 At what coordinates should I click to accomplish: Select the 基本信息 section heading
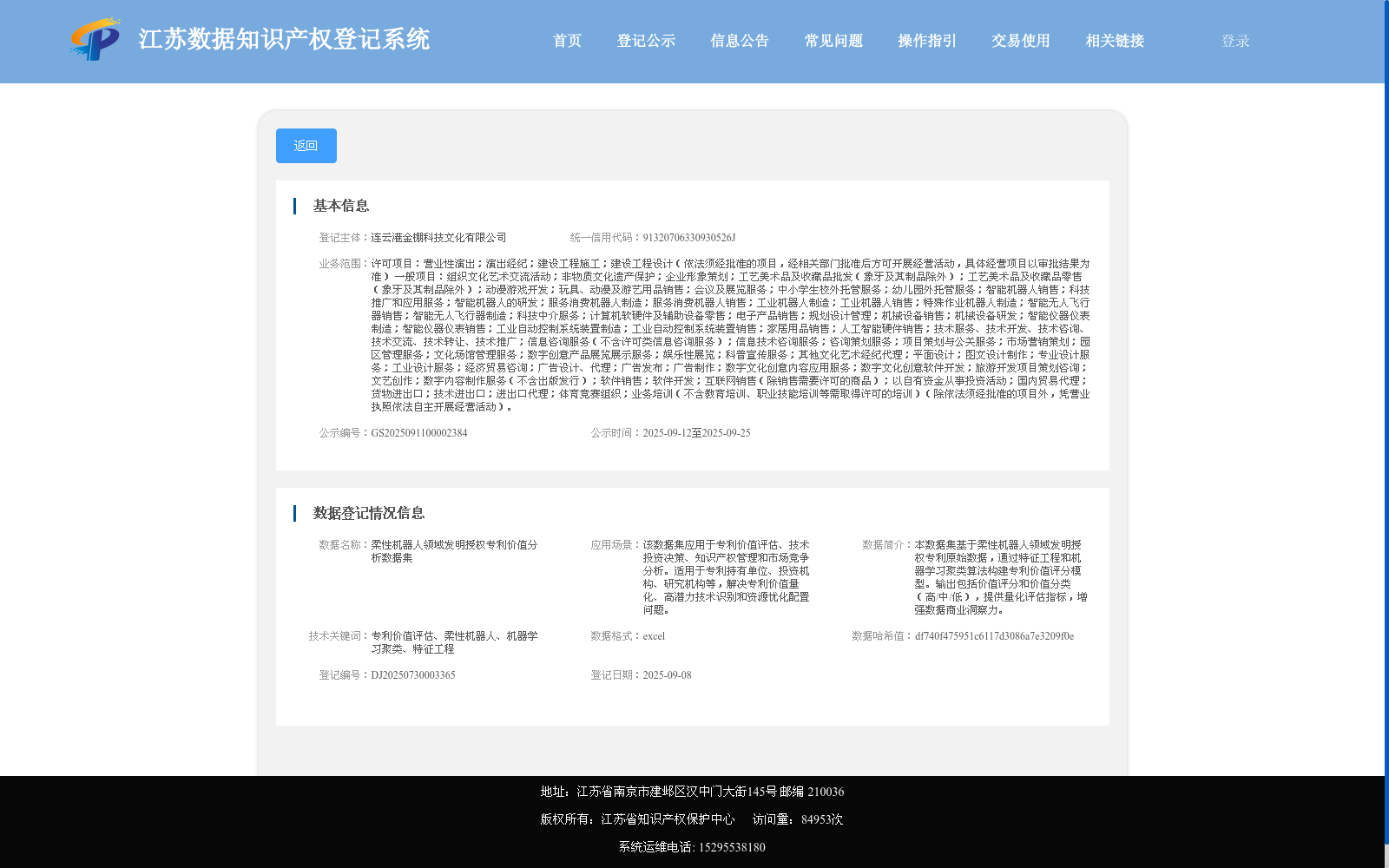341,206
